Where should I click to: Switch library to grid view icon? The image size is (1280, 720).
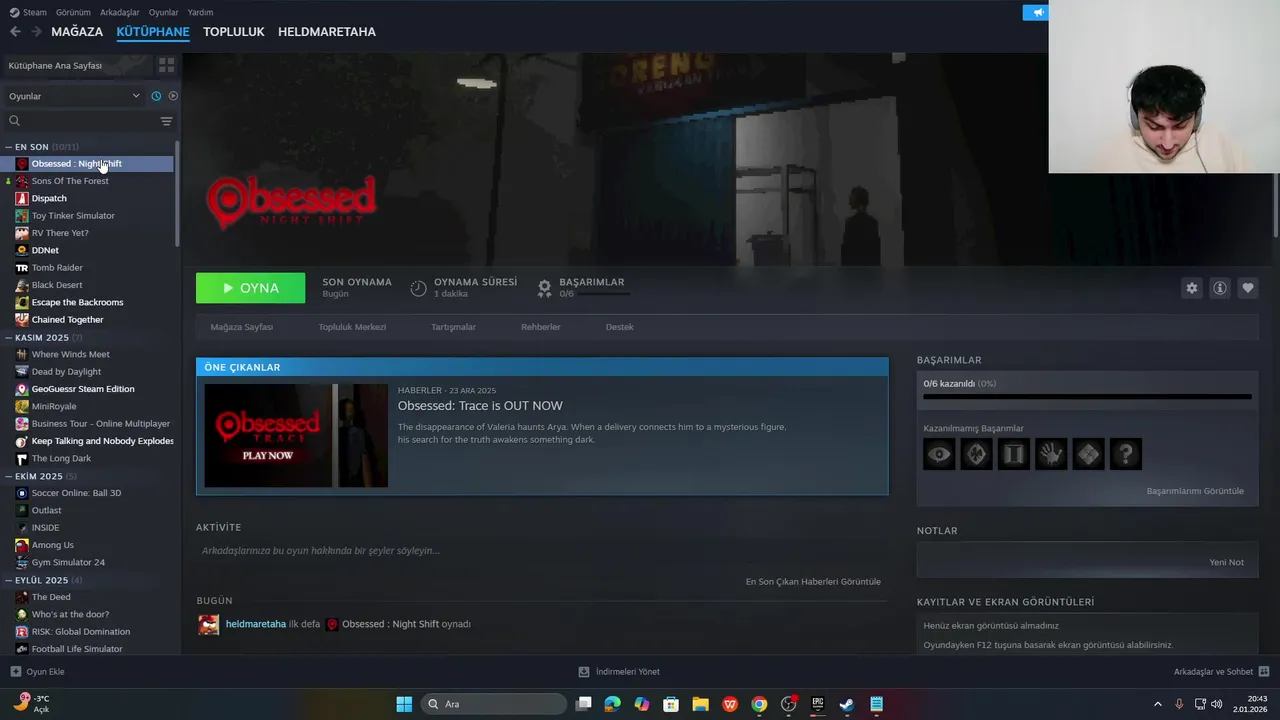tap(166, 65)
